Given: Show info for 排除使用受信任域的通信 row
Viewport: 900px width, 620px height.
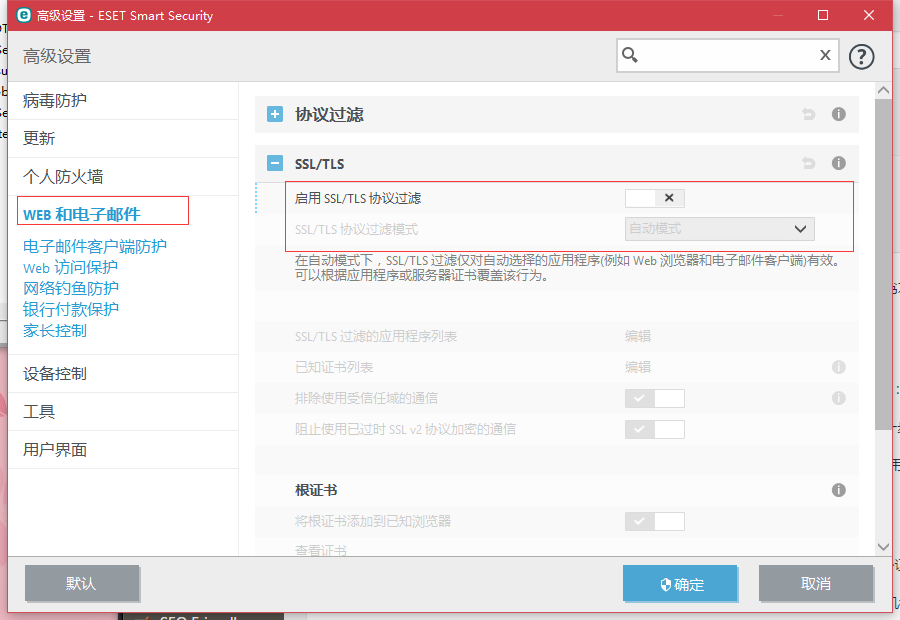Looking at the screenshot, I should 838,398.
